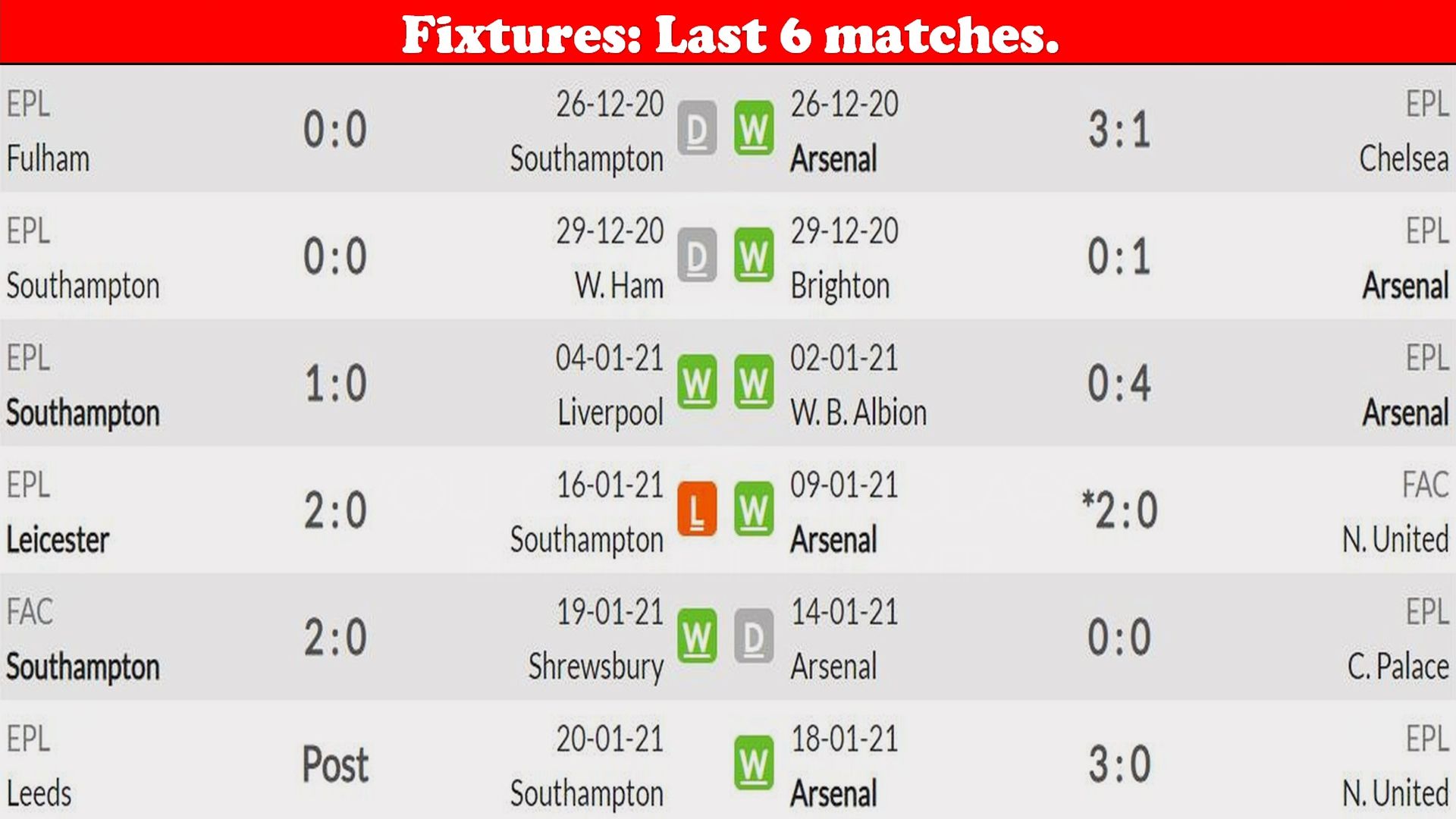1456x819 pixels.
Task: Open the Fulham team link
Action: (48, 159)
